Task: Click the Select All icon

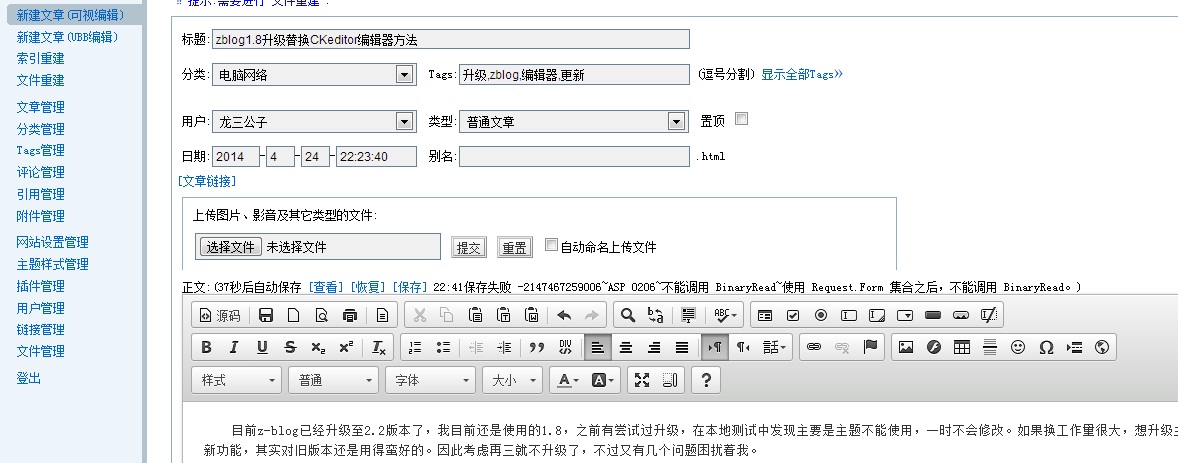Action: (688, 316)
